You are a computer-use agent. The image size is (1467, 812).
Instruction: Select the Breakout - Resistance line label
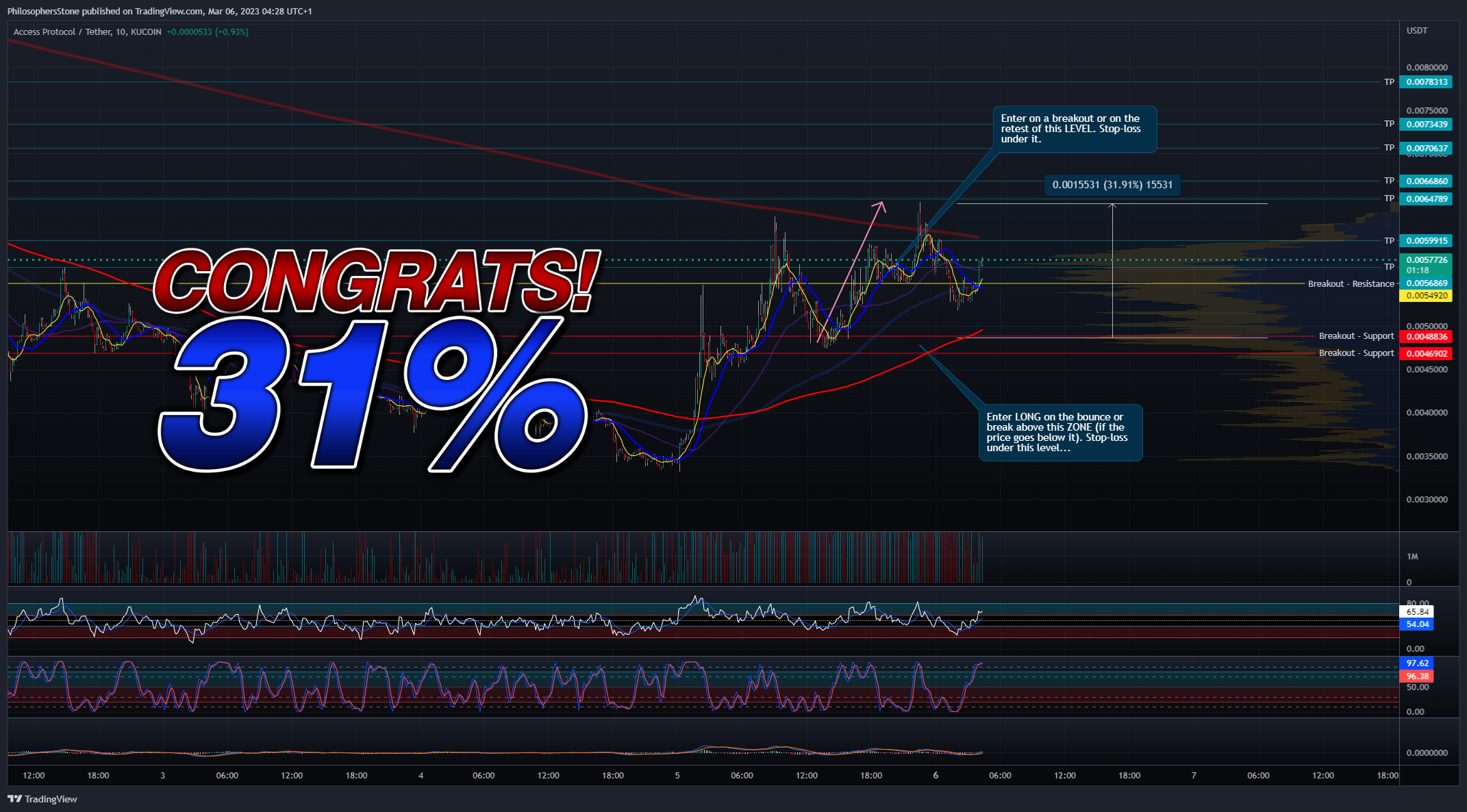point(1351,284)
